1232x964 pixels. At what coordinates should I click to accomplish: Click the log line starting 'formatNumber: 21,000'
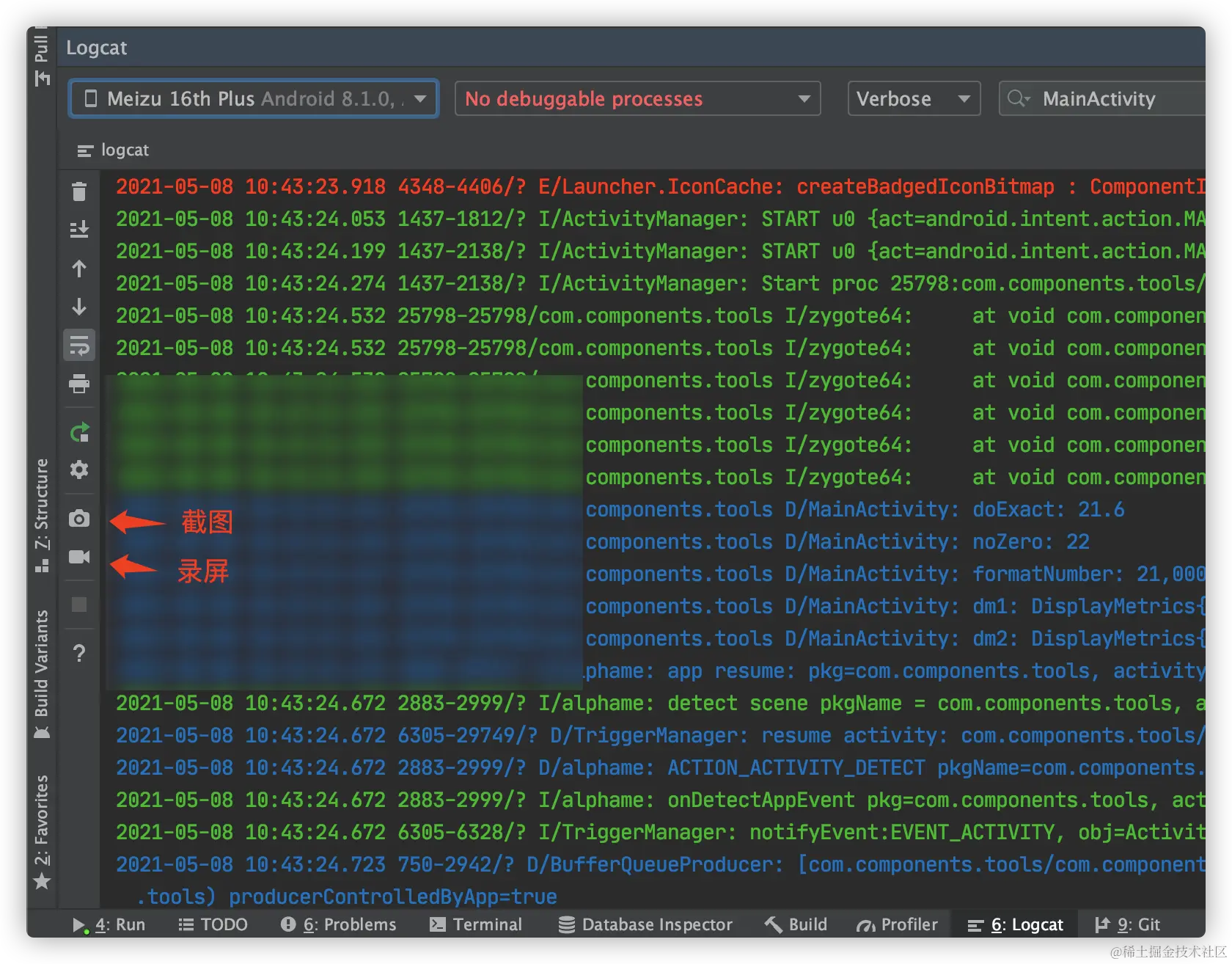895,574
